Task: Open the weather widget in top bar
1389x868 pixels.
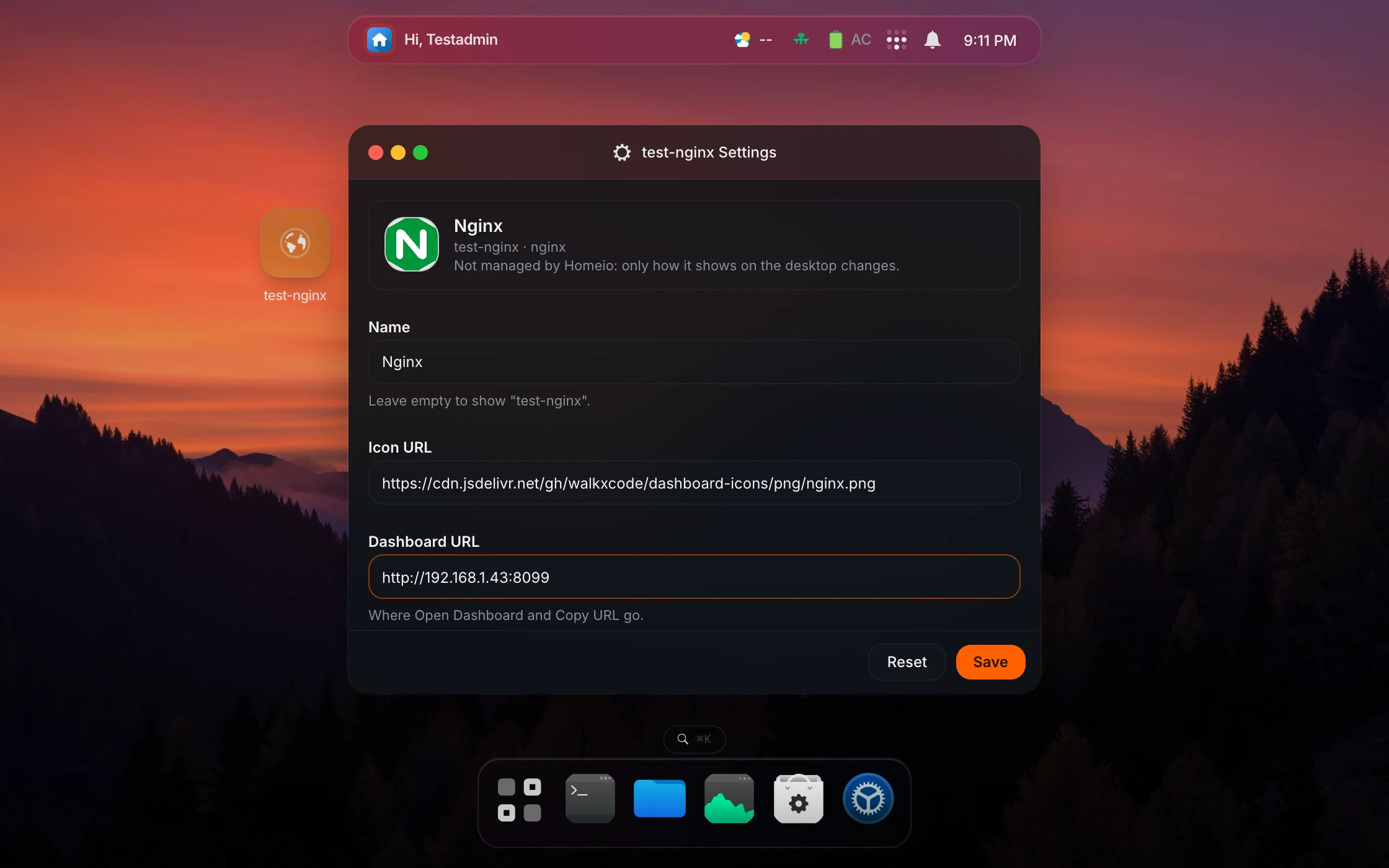Action: click(753, 40)
